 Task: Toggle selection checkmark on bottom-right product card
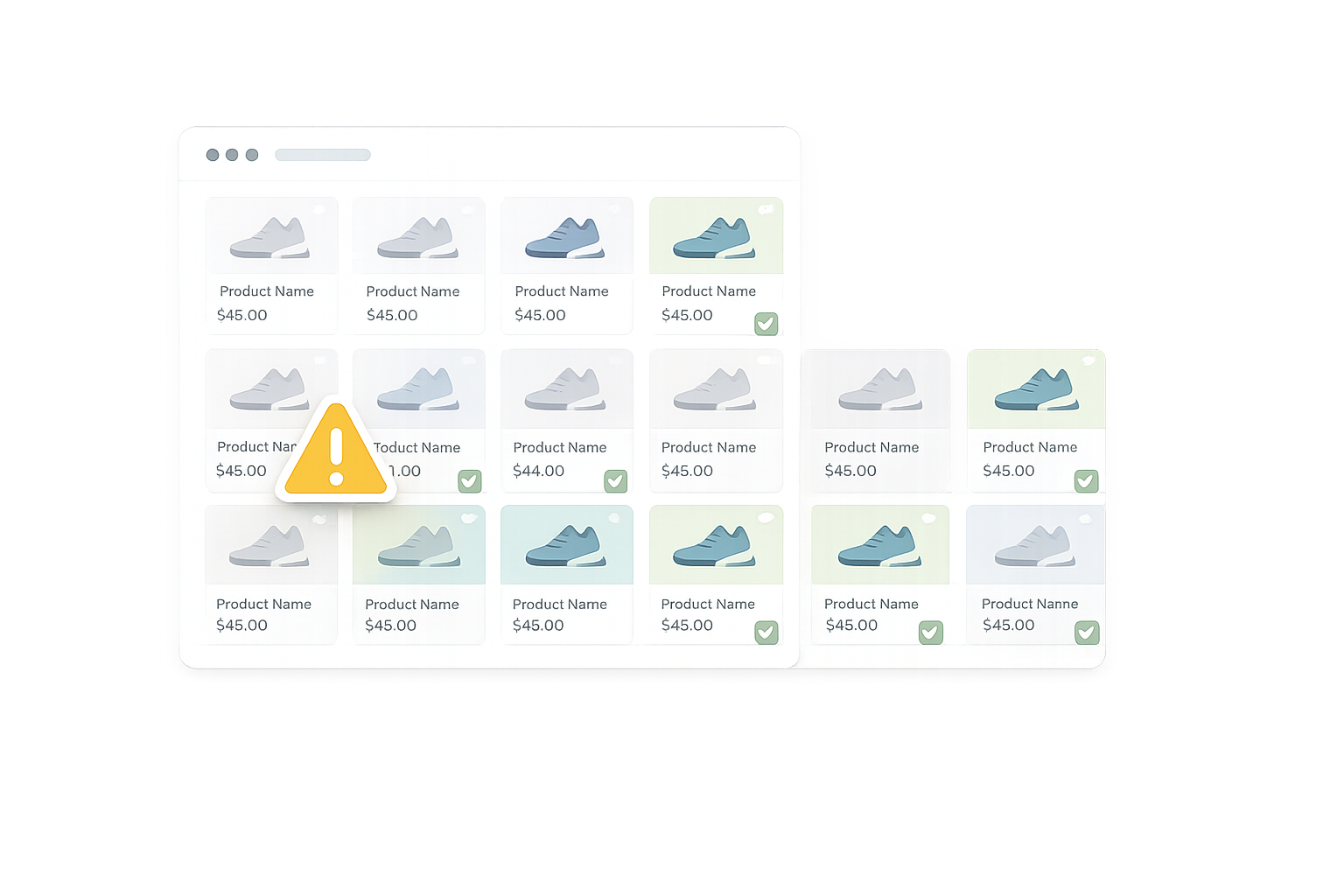coord(1087,632)
